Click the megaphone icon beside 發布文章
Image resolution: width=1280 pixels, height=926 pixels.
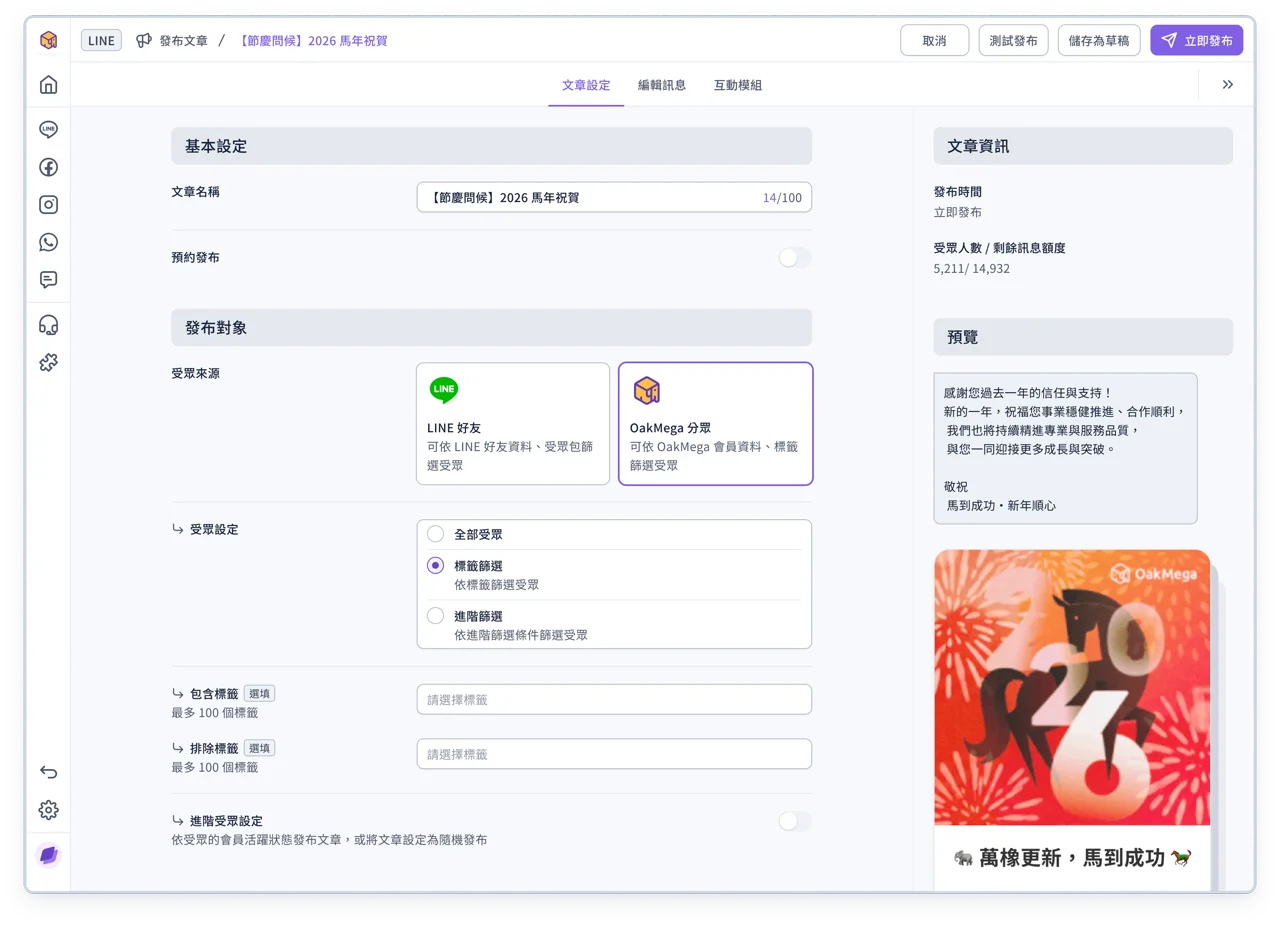(x=144, y=41)
